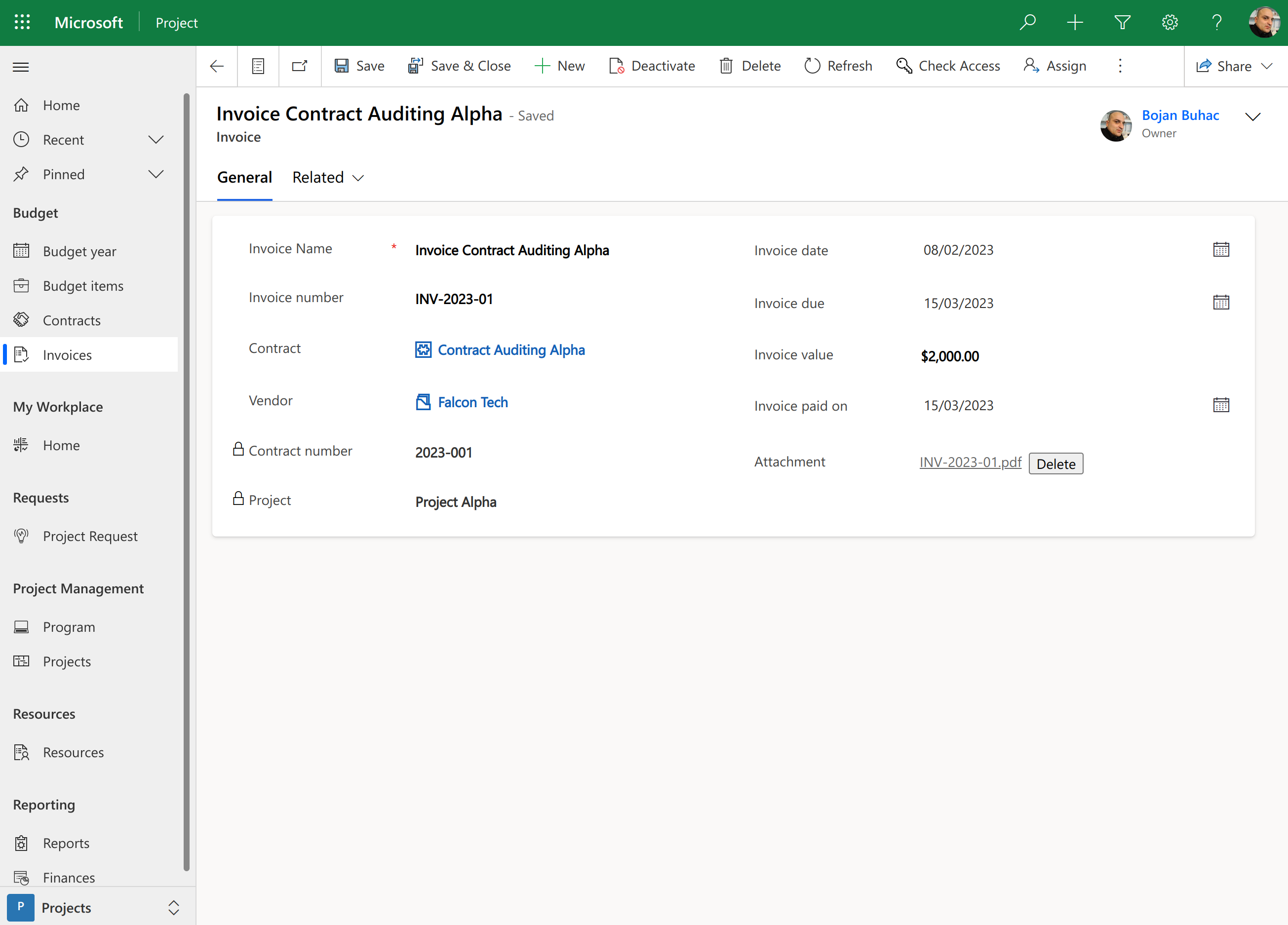The image size is (1288, 925).
Task: Expand the Recent section chevron
Action: (156, 140)
